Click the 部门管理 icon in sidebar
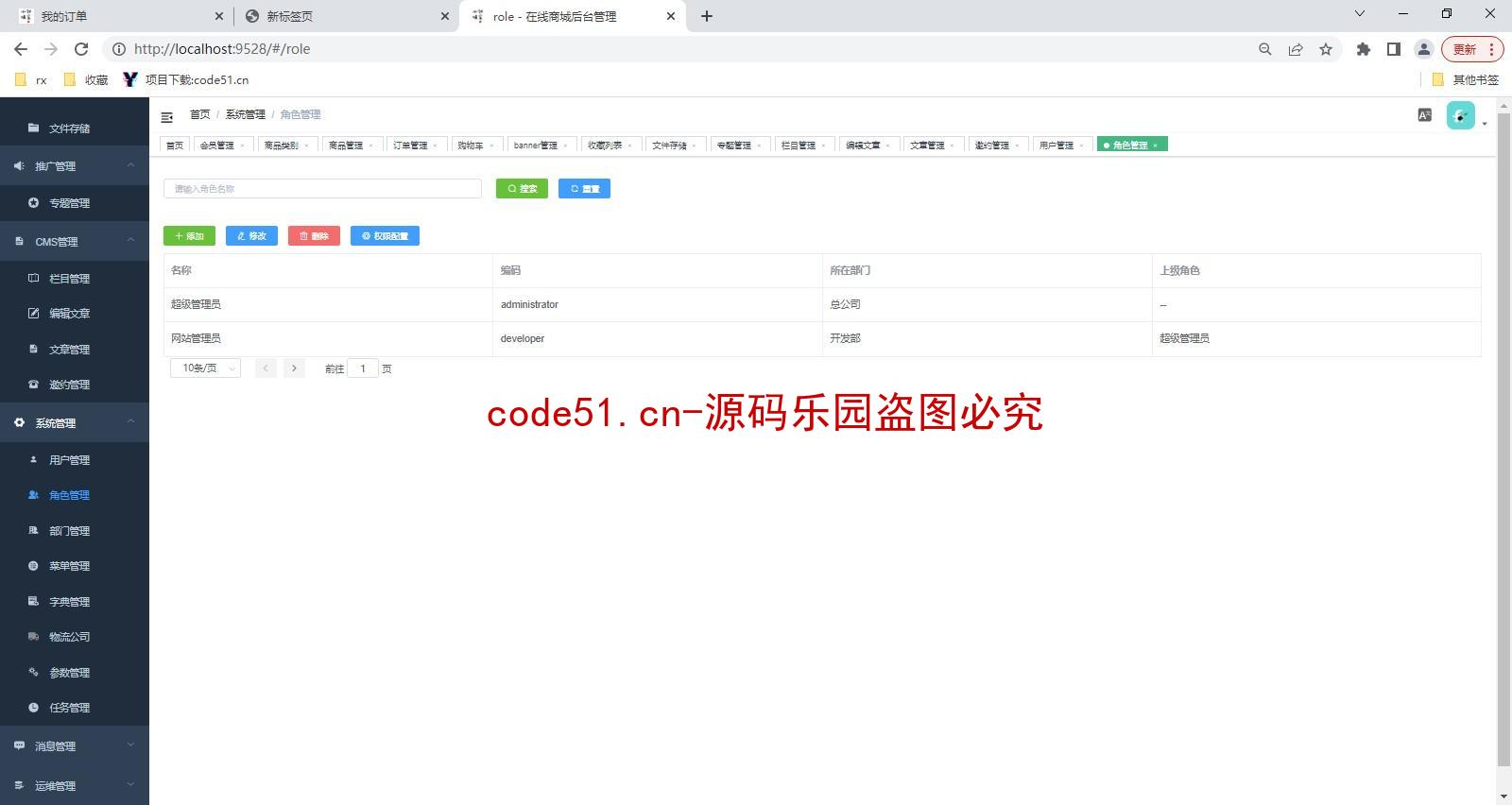 [x=33, y=531]
